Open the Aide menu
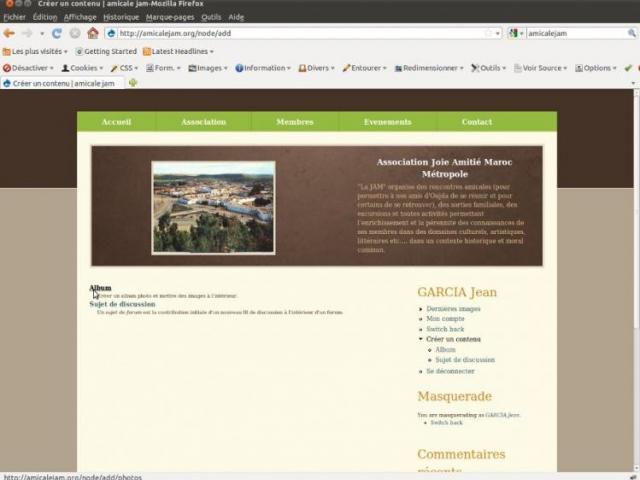 [236, 17]
